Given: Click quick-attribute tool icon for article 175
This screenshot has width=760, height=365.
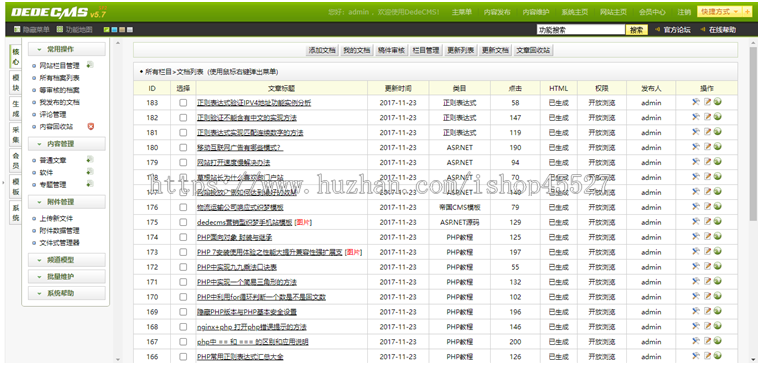Looking at the screenshot, I should coord(696,222).
